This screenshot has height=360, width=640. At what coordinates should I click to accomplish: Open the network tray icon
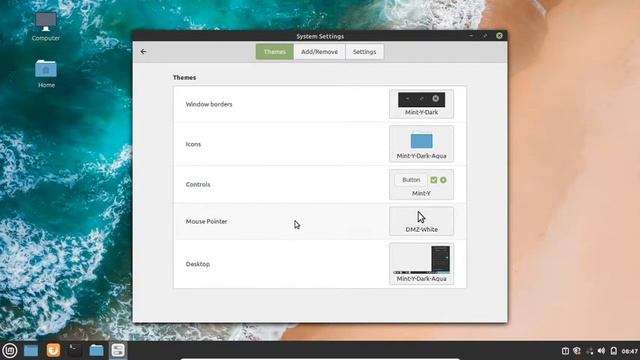coord(589,351)
